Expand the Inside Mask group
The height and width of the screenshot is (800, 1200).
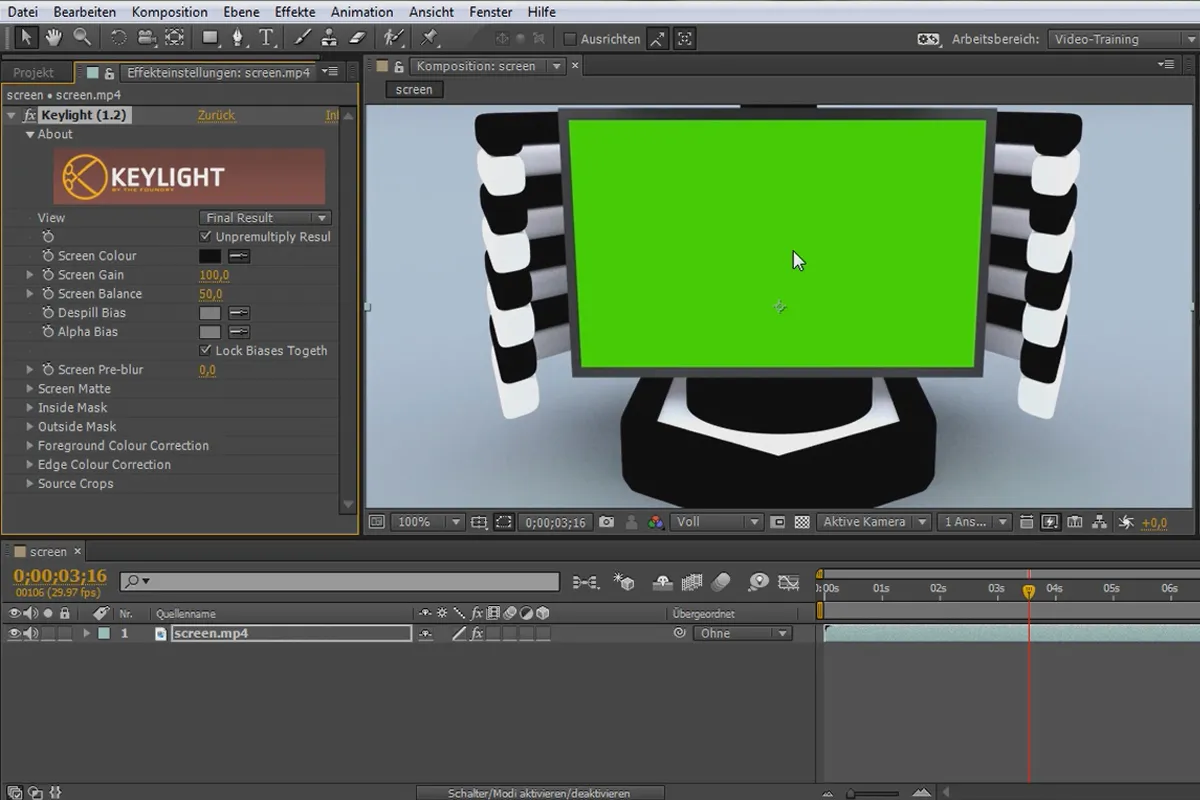30,408
